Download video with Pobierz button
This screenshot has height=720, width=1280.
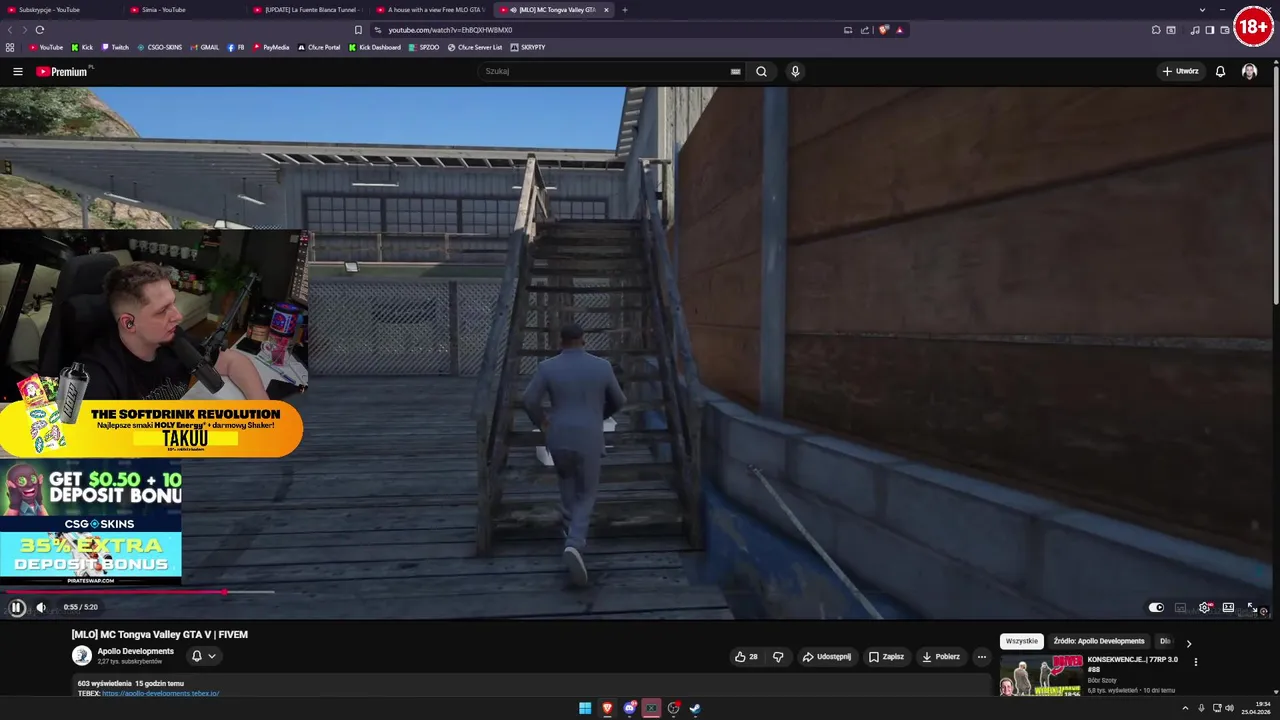tap(941, 657)
